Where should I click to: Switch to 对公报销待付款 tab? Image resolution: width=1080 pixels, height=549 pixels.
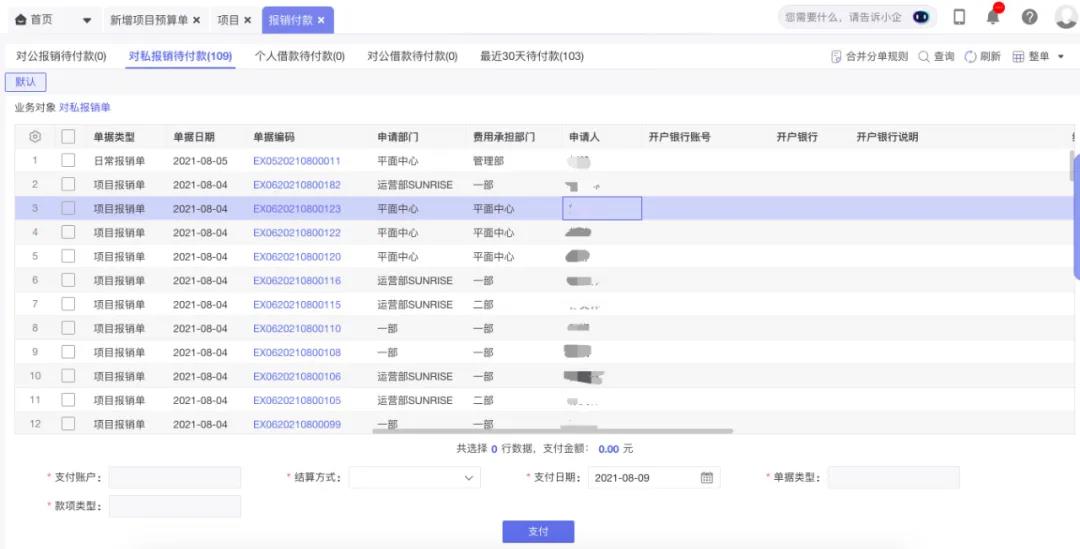[61, 57]
